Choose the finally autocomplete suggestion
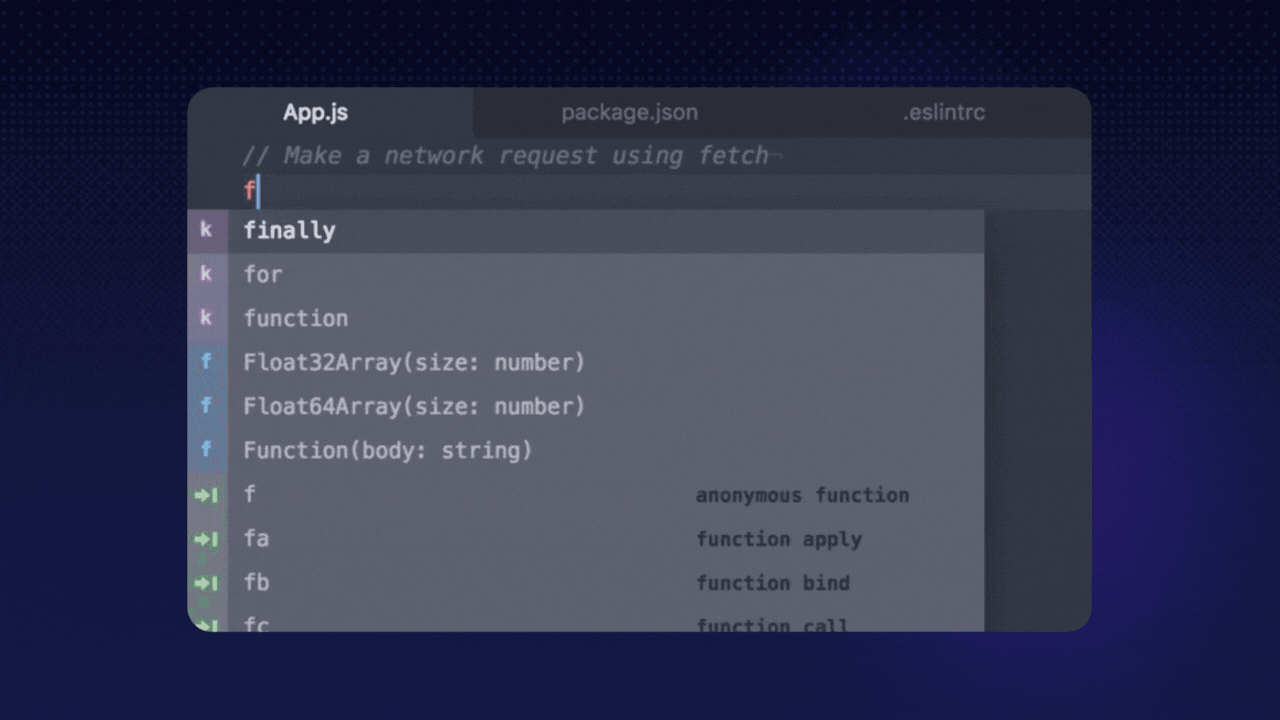 pyautogui.click(x=290, y=231)
